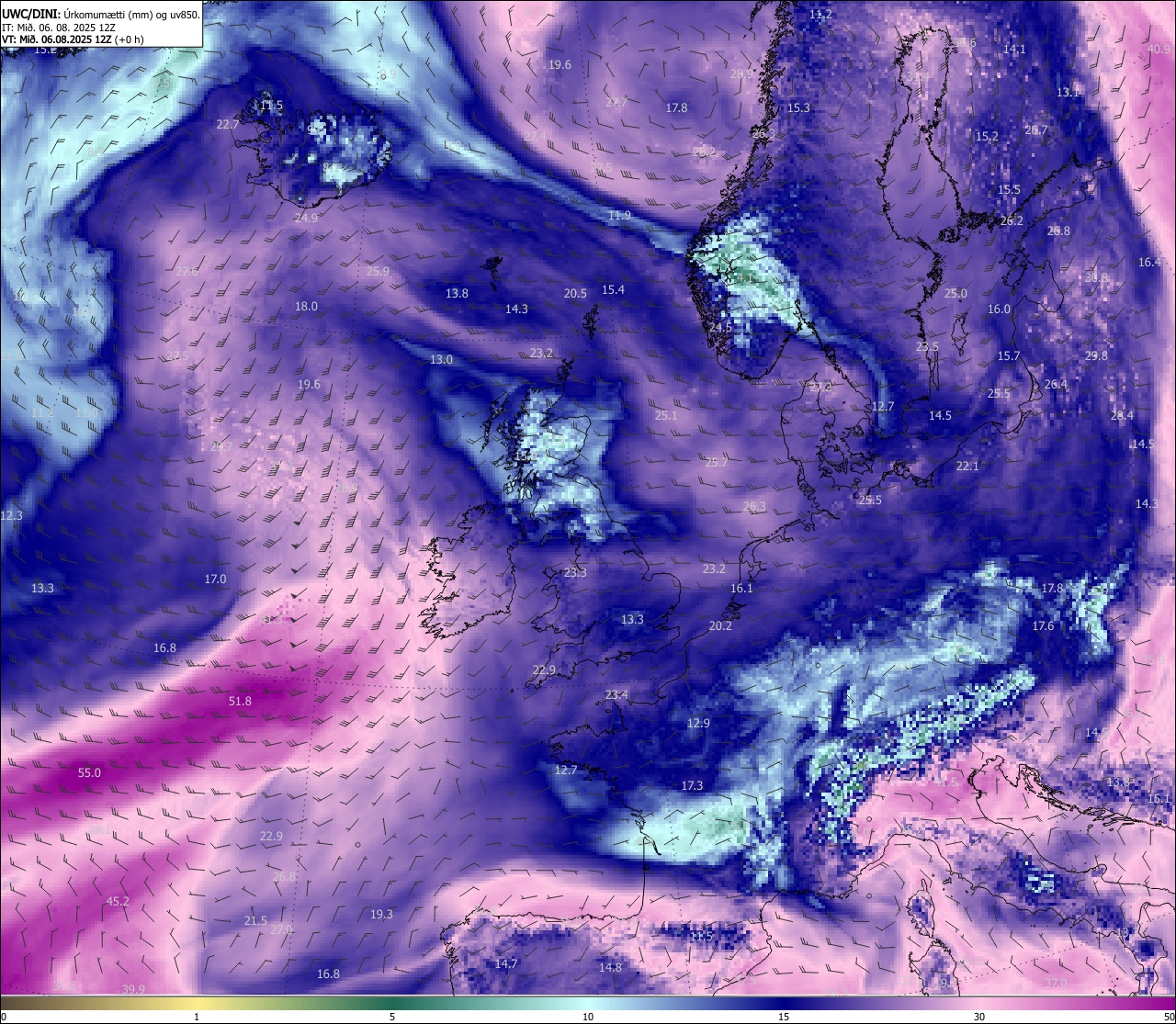Click the color scale label 30
The width and height of the screenshot is (1176, 1024).
click(x=979, y=1017)
